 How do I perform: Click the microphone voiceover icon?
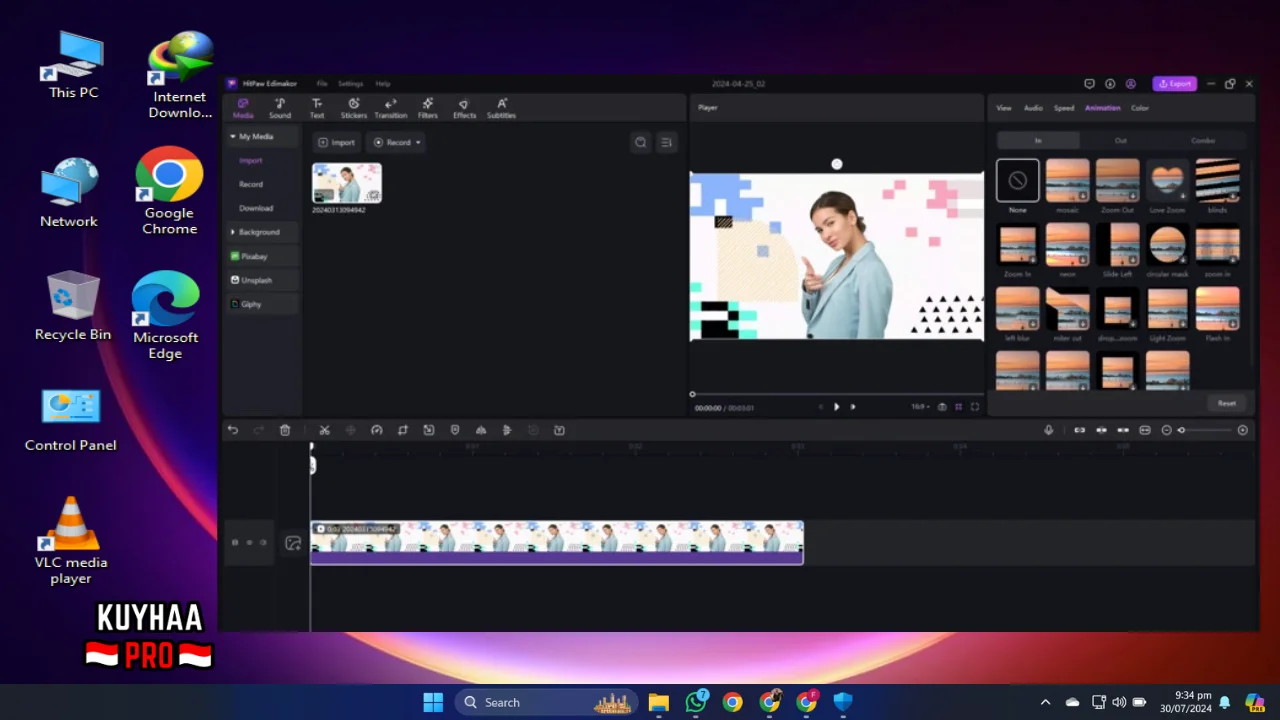(x=1048, y=430)
